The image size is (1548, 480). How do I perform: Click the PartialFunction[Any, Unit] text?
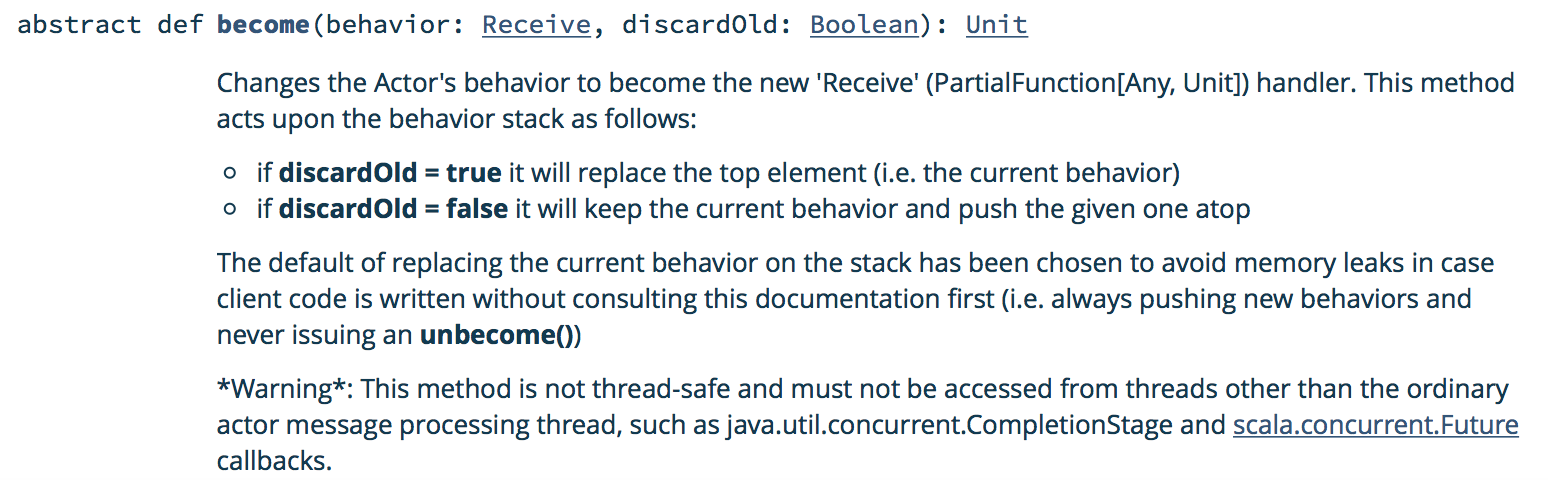point(1088,83)
